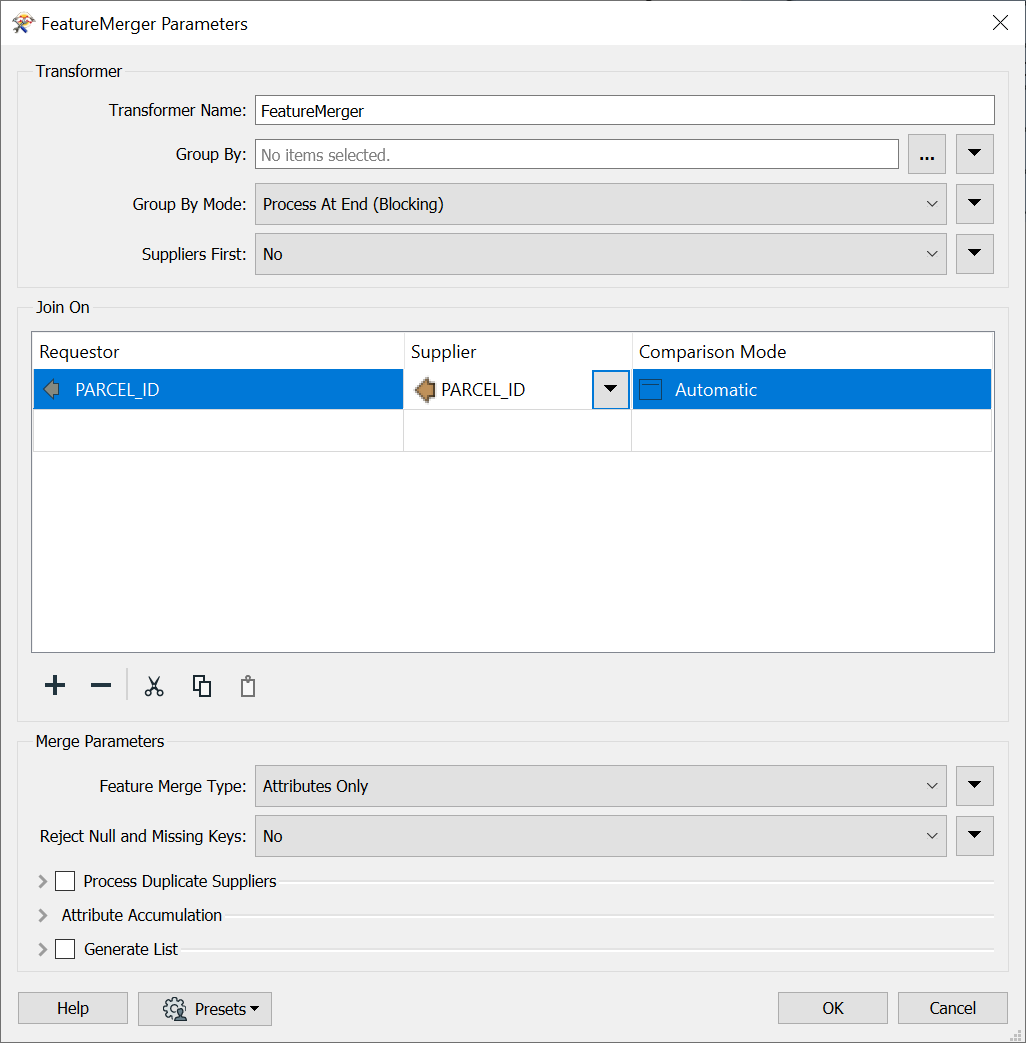This screenshot has height=1043, width=1026.
Task: Dismiss the dialog with Cancel
Action: coord(952,1008)
